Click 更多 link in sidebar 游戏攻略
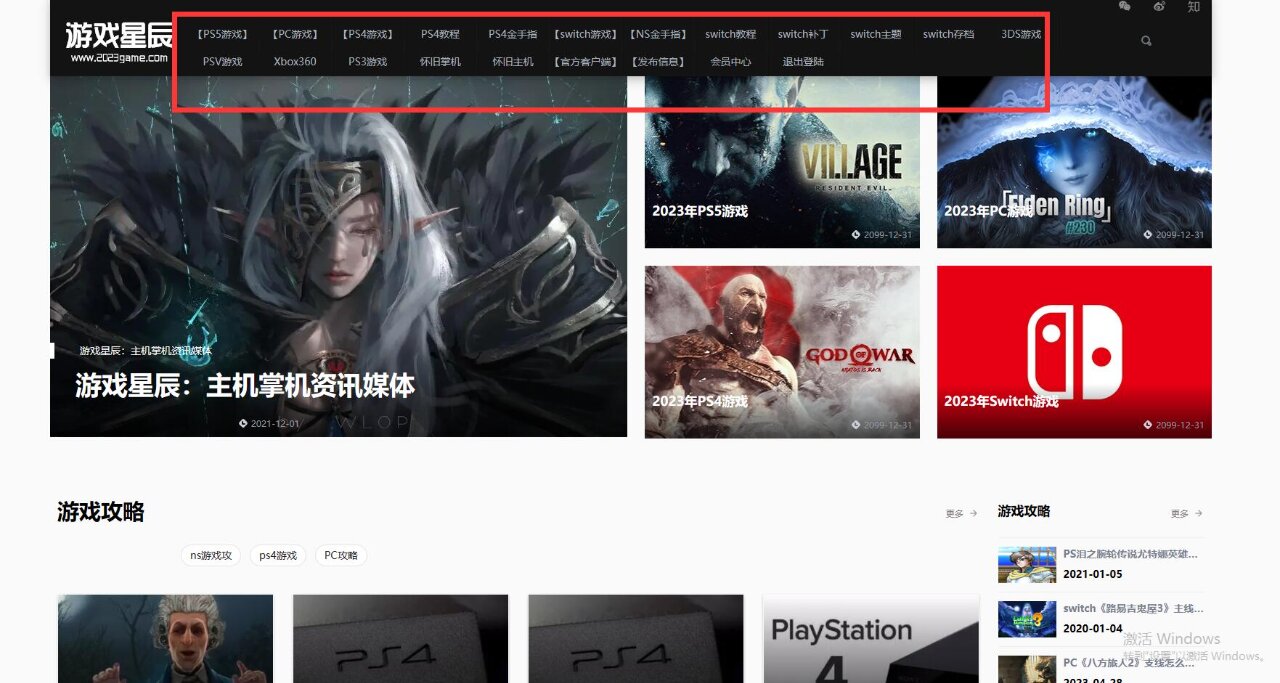 coord(1186,514)
